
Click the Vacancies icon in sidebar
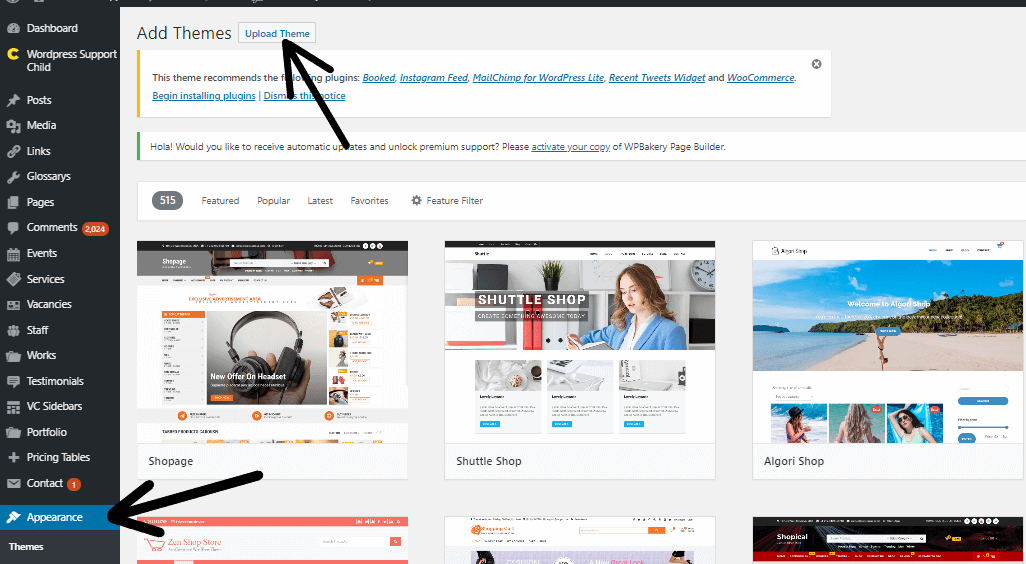point(13,305)
